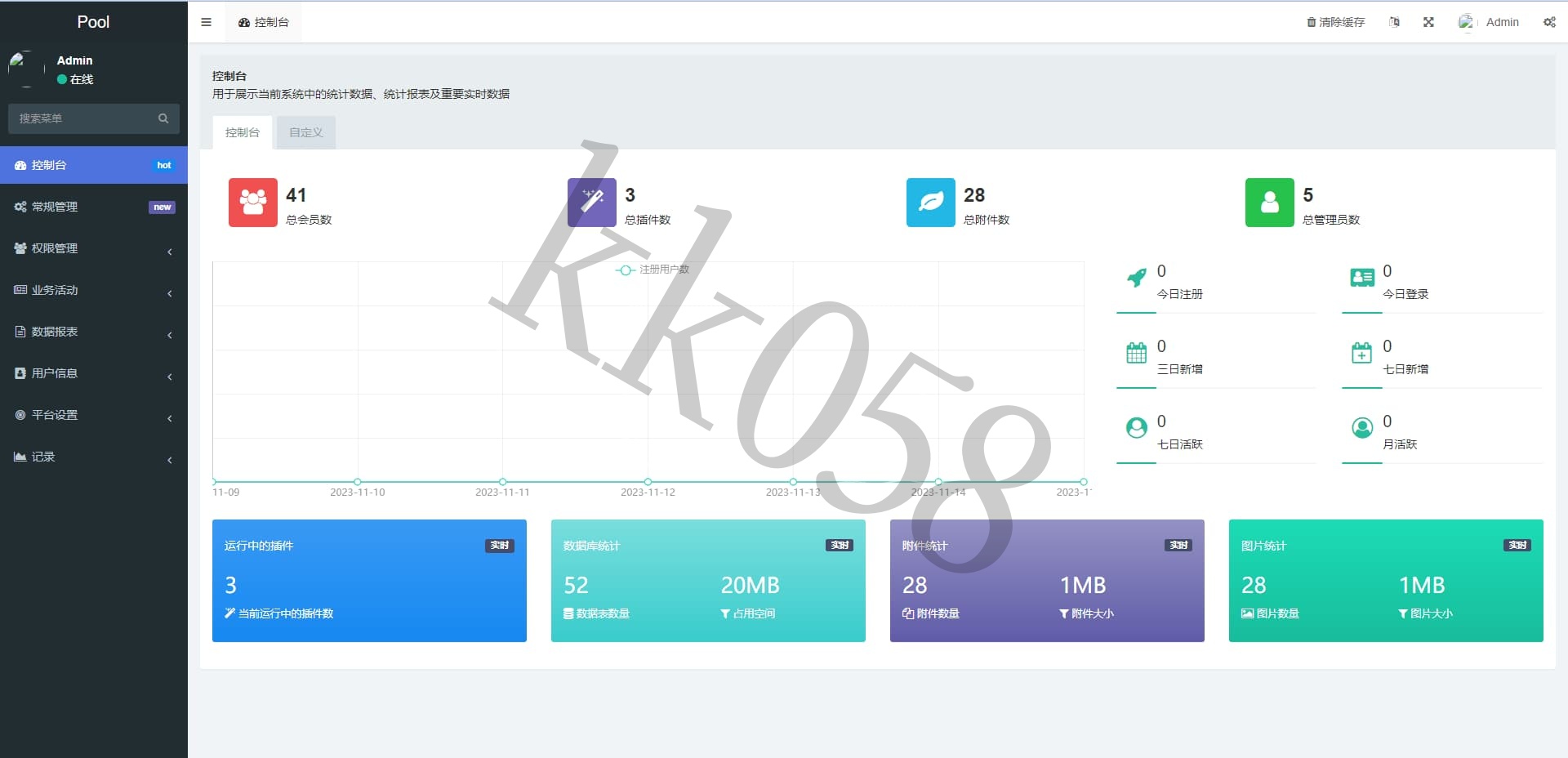Viewport: 1568px width, 758px height.
Task: Switch to the 自定义 tab
Action: [306, 132]
